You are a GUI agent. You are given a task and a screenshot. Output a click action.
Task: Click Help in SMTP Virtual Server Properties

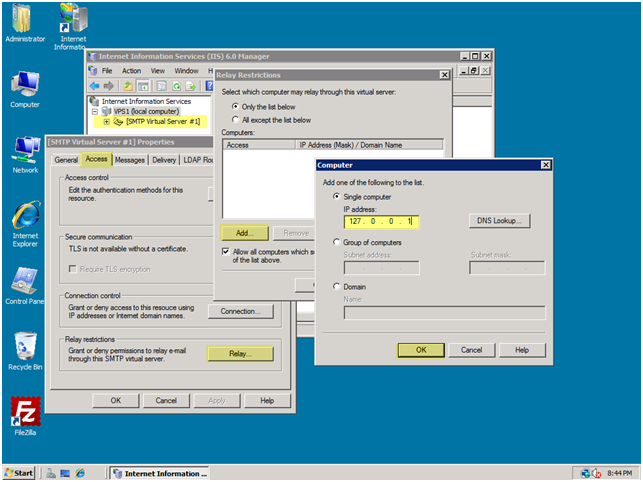click(267, 400)
